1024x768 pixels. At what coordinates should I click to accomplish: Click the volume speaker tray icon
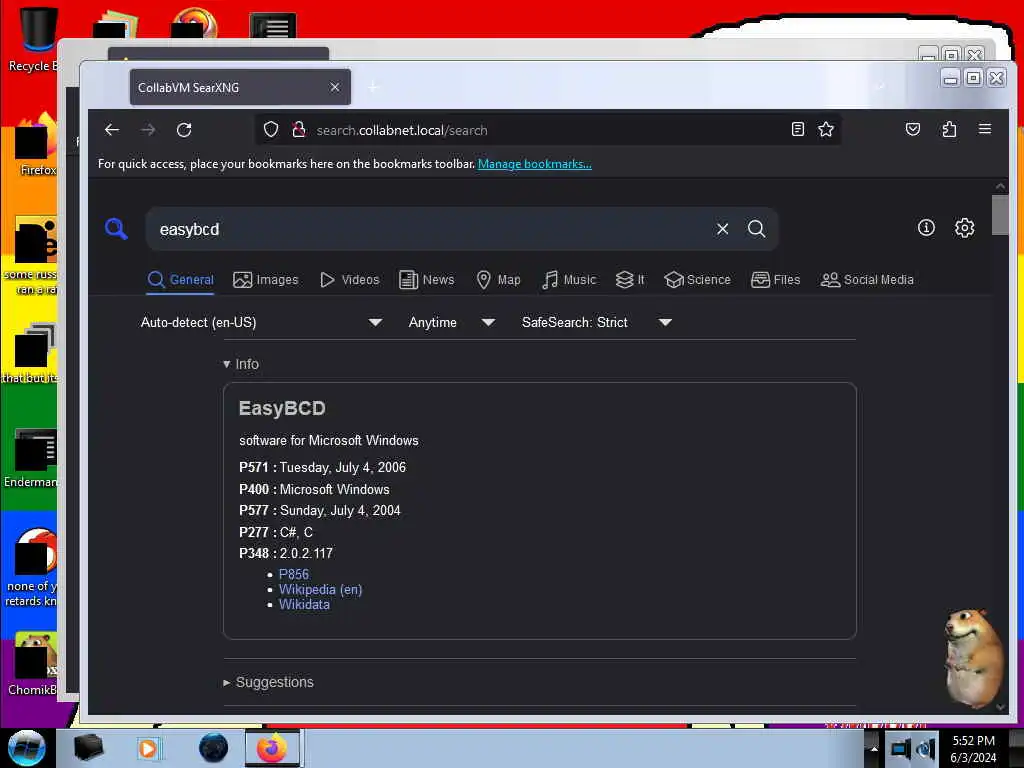pos(926,749)
